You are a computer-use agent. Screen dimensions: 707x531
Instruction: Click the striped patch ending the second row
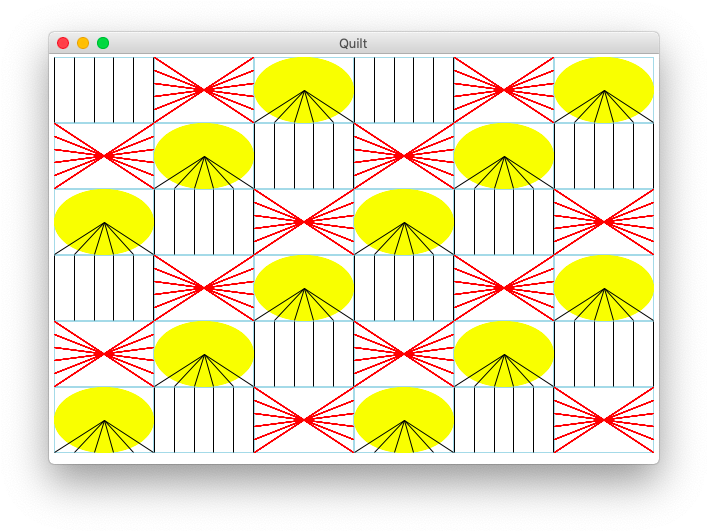(604, 156)
